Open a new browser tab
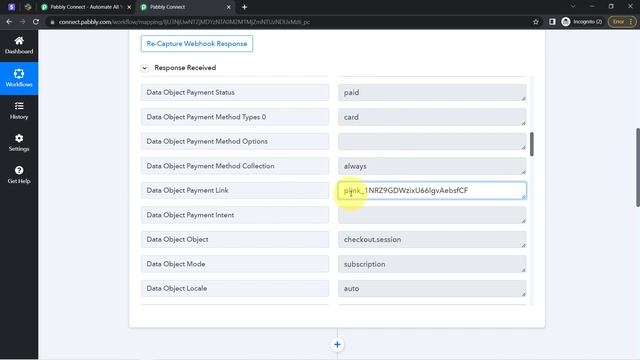The height and width of the screenshot is (360, 640). coord(244,7)
